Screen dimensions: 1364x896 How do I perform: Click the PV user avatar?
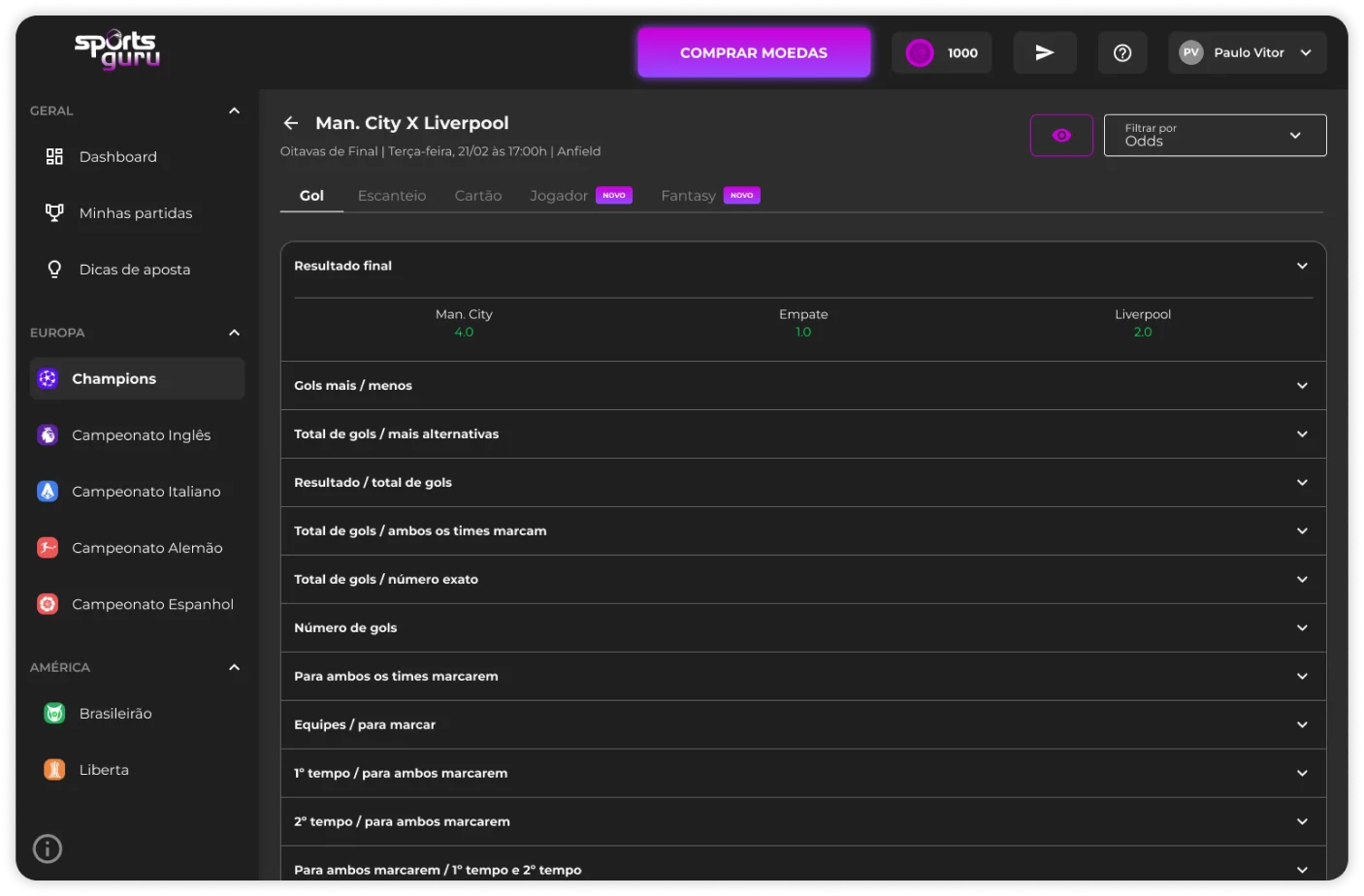click(x=1191, y=53)
